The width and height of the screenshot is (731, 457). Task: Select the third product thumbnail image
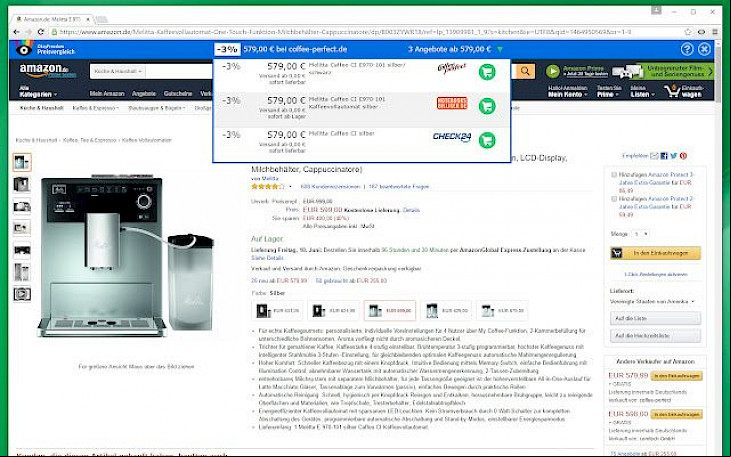[x=22, y=206]
